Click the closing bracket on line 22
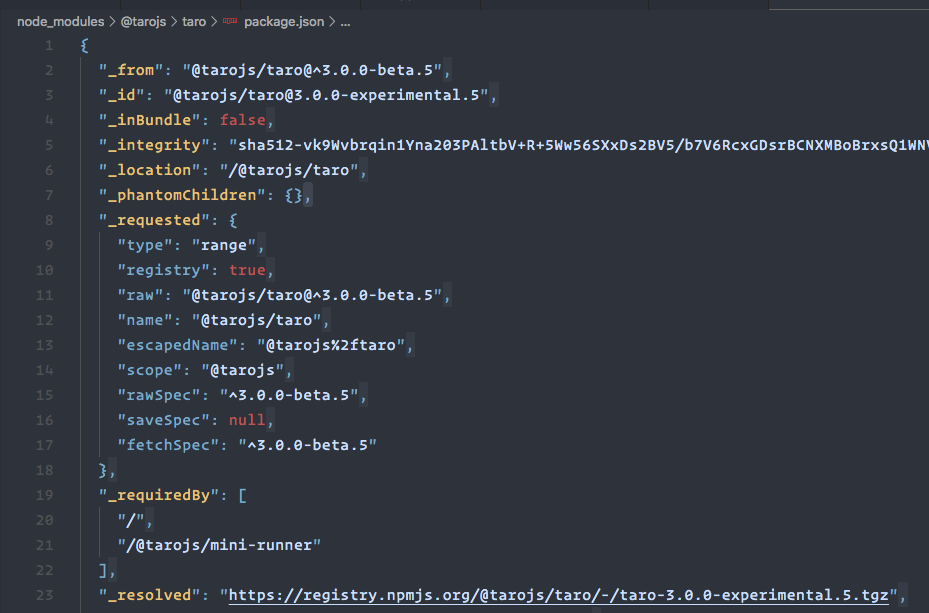Viewport: 929px width, 613px height. (103, 570)
